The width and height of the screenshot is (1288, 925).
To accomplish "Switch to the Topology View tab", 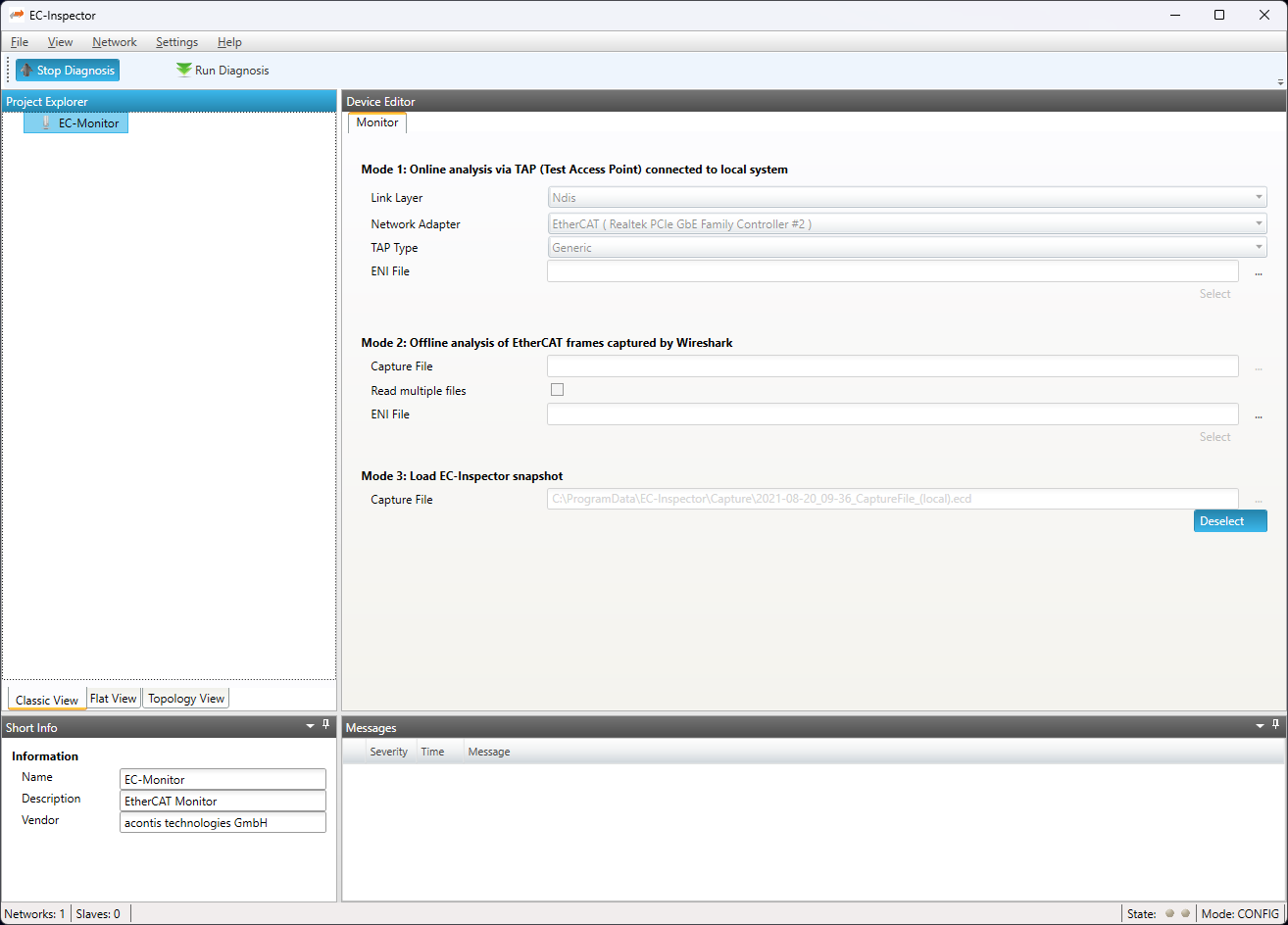I will 186,699.
